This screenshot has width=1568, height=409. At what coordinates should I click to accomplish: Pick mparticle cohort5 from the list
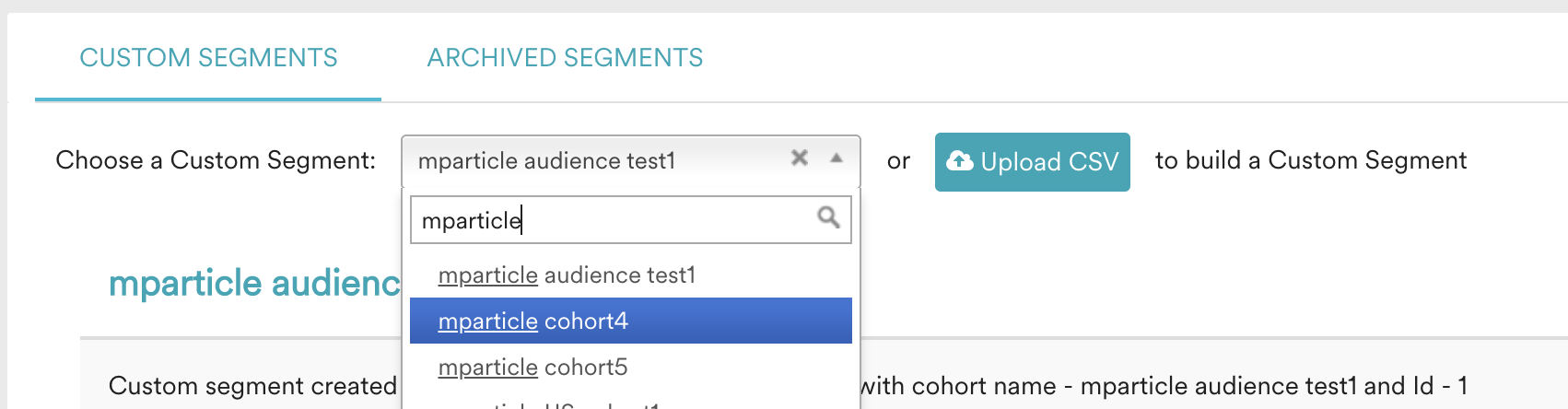point(631,367)
